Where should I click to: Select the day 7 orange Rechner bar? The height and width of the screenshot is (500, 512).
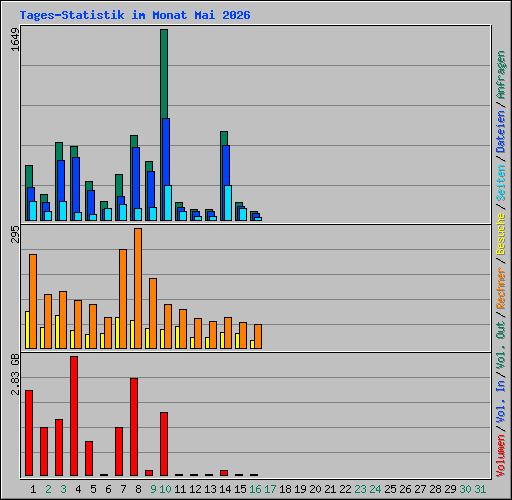point(123,299)
